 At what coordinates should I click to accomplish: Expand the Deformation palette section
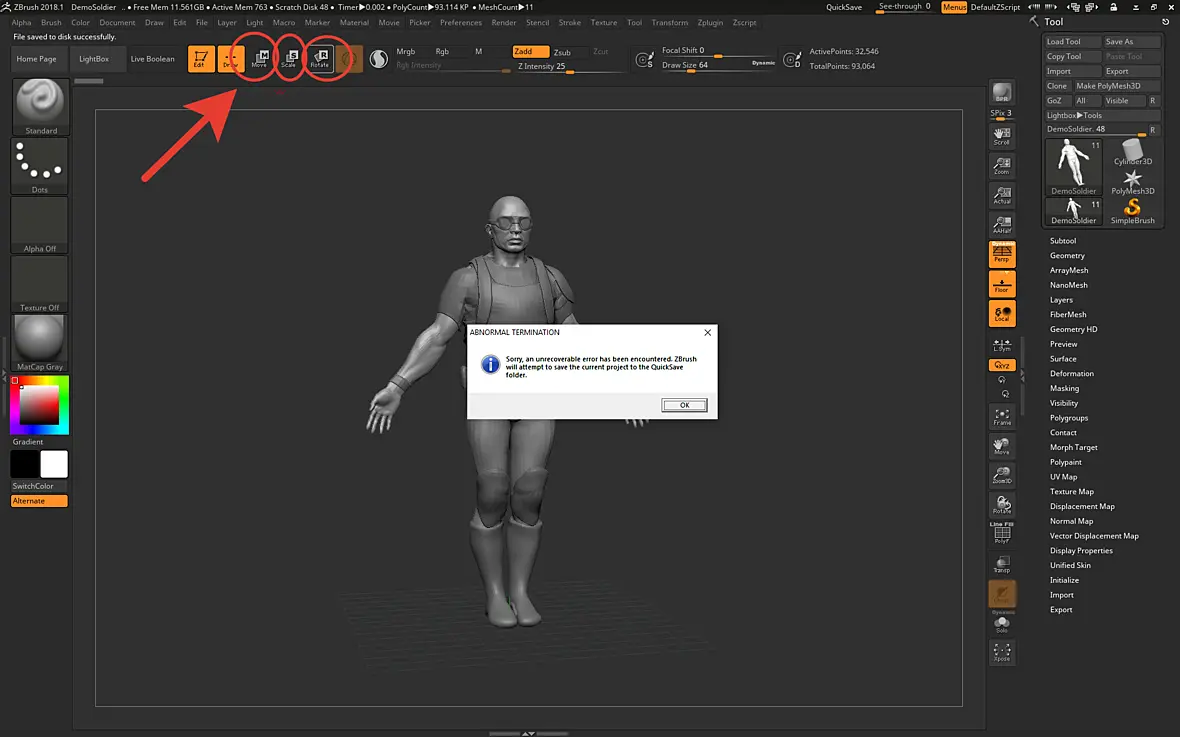point(1072,373)
